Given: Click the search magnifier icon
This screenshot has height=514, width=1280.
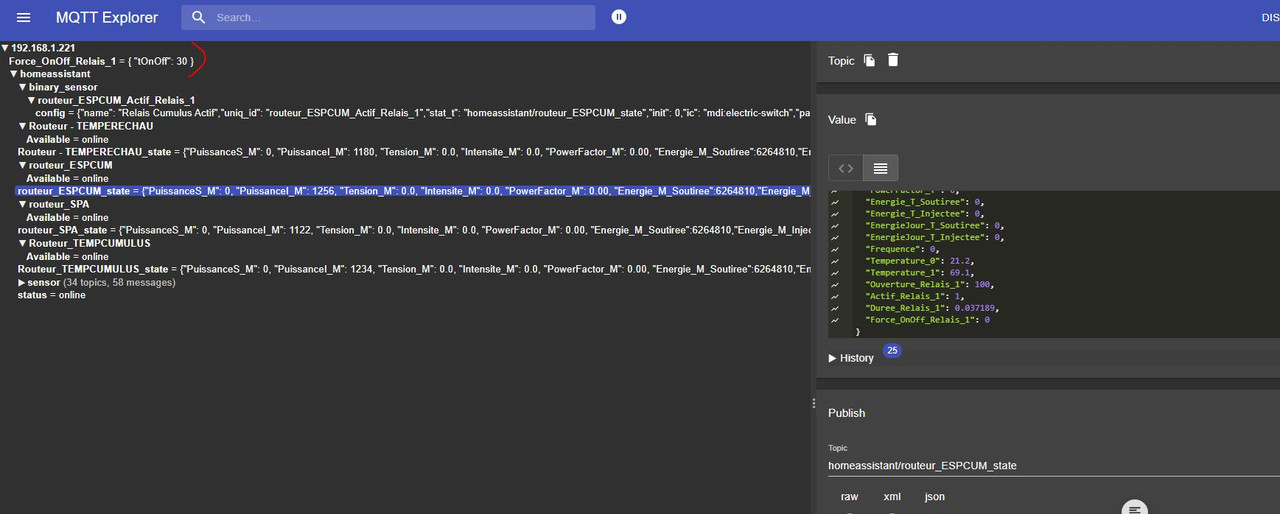Looking at the screenshot, I should (199, 18).
